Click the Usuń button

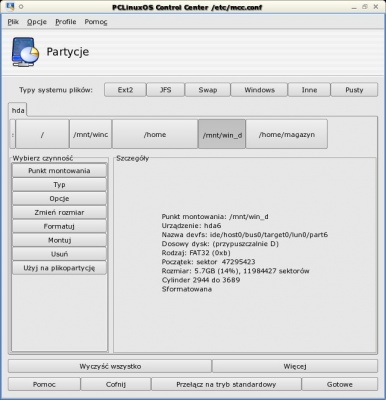[59, 254]
